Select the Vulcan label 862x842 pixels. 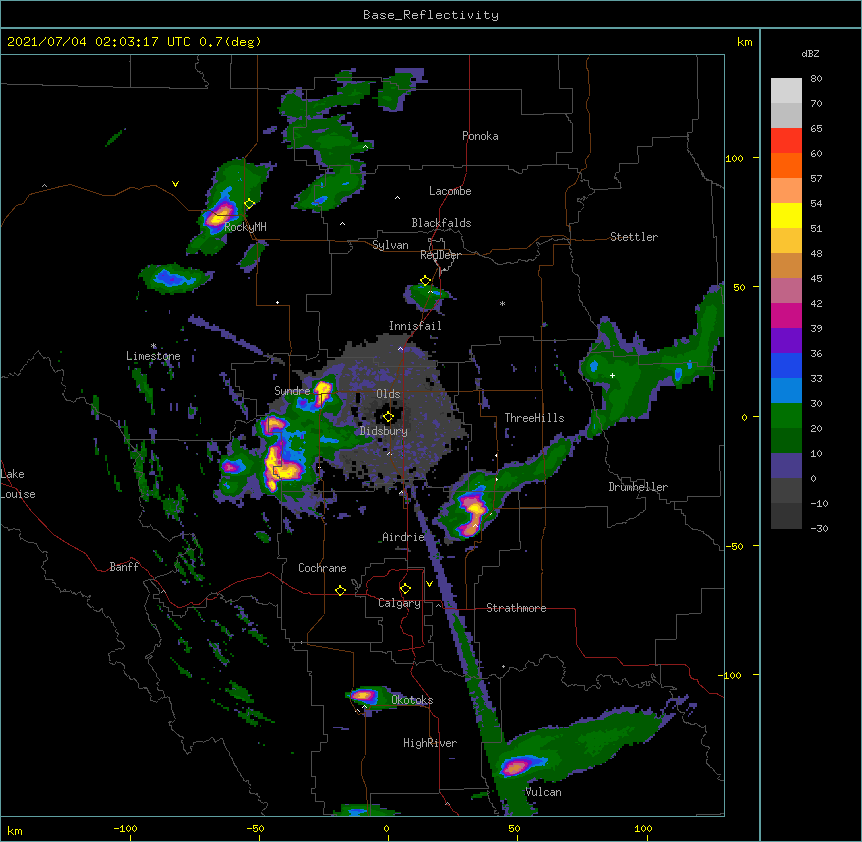[543, 792]
